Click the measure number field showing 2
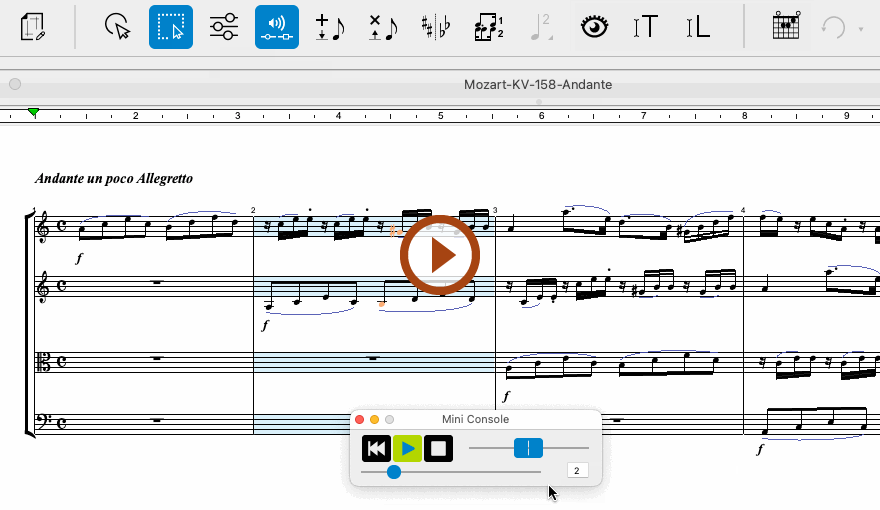Viewport: 880px width, 510px height. pyautogui.click(x=577, y=471)
